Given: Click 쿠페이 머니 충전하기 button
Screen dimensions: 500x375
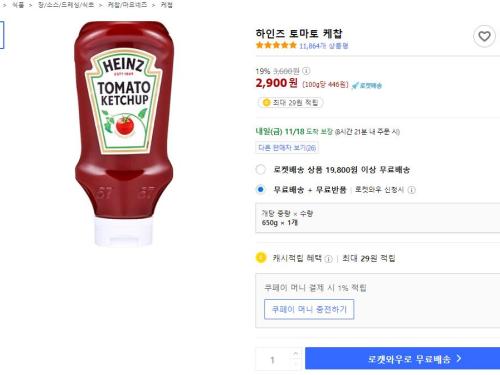Looking at the screenshot, I should pos(309,309).
